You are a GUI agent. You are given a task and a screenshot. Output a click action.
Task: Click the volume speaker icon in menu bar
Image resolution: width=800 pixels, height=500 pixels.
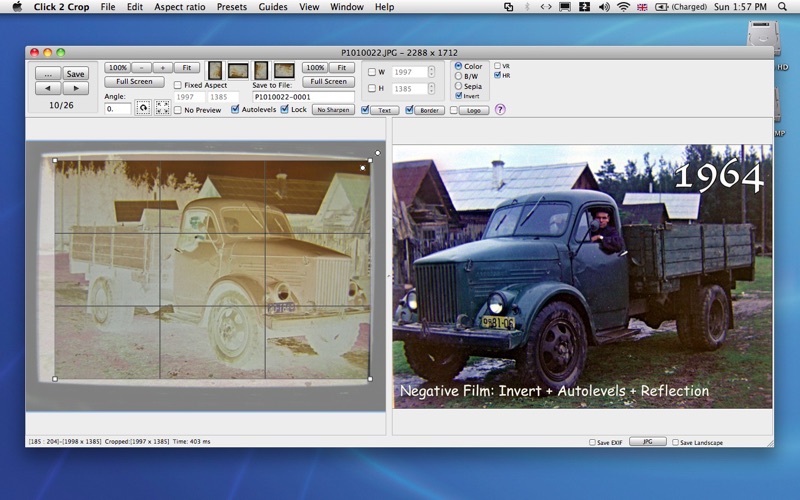pos(604,7)
